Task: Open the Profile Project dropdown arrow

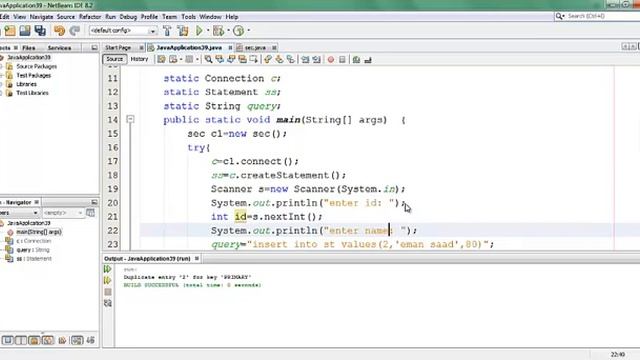Action: coord(249,31)
